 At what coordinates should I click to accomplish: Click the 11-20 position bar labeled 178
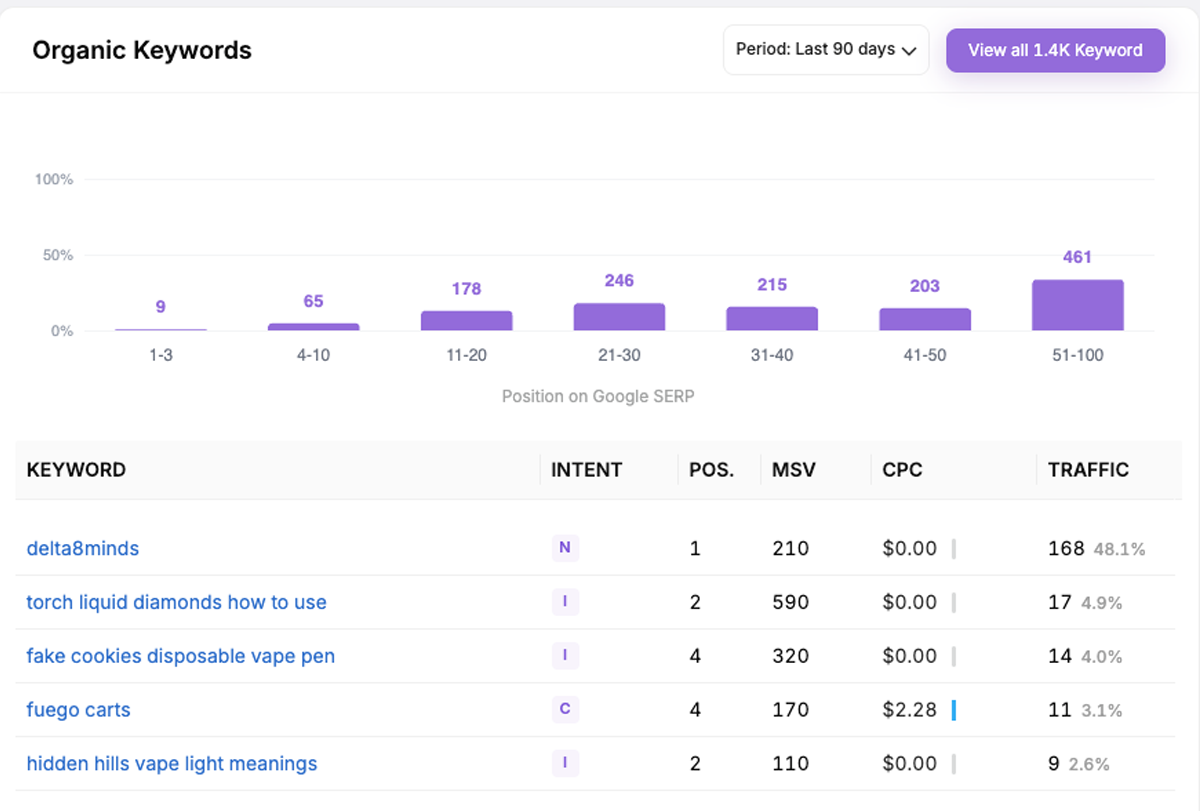pos(466,321)
